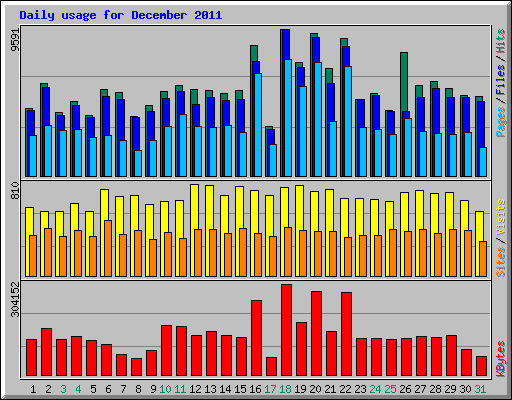Click green day 4 on the x-axis

(78, 389)
